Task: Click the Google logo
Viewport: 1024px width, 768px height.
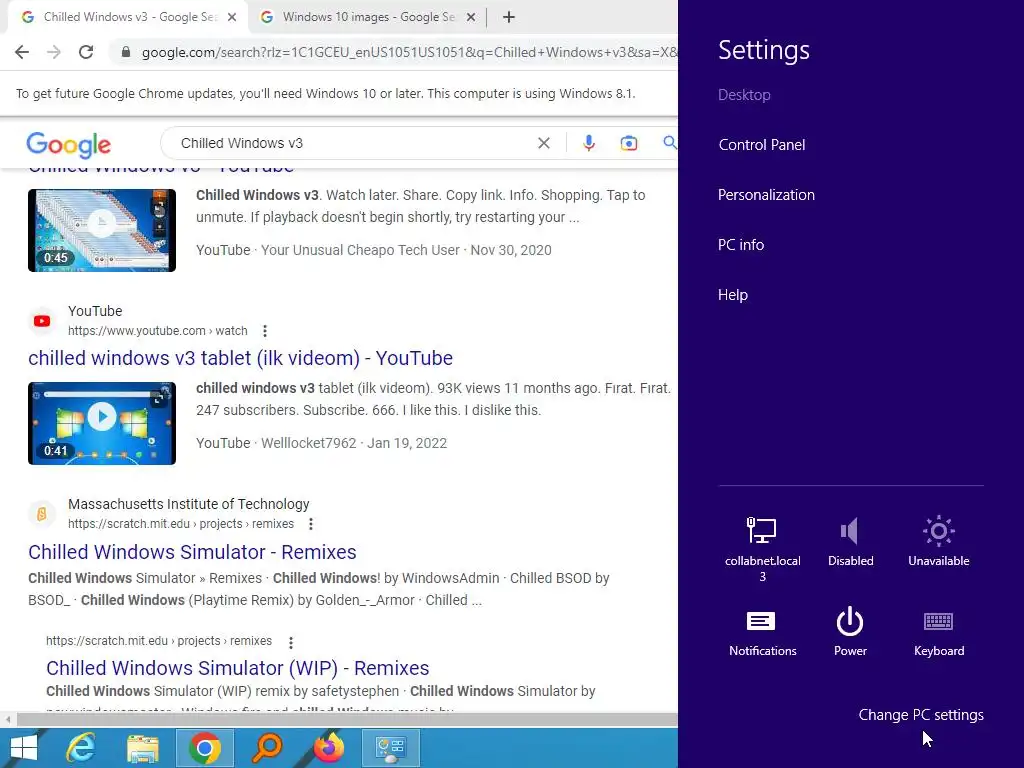Action: 69,144
